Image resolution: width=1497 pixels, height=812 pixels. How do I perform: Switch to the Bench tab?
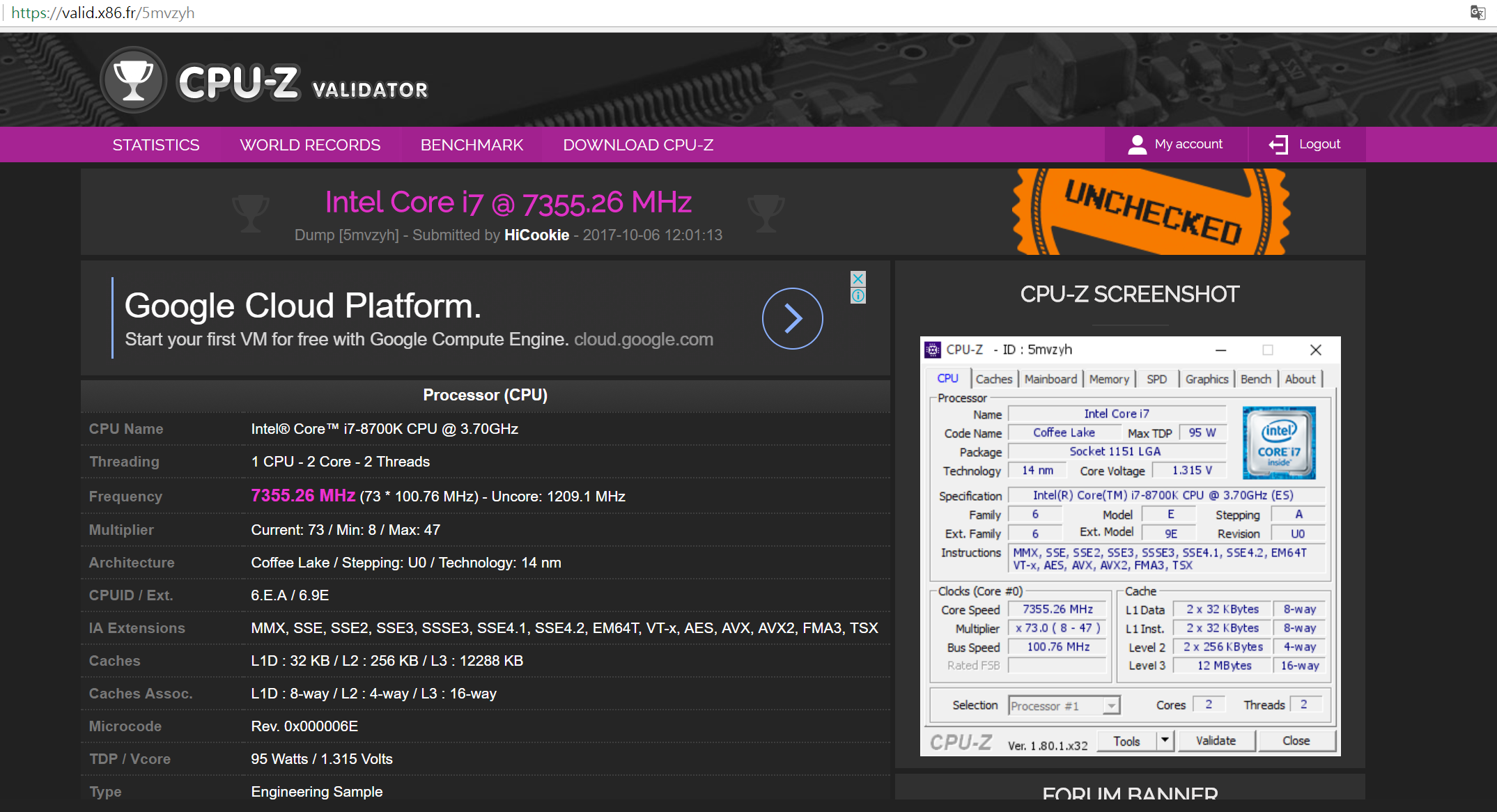tap(1256, 380)
